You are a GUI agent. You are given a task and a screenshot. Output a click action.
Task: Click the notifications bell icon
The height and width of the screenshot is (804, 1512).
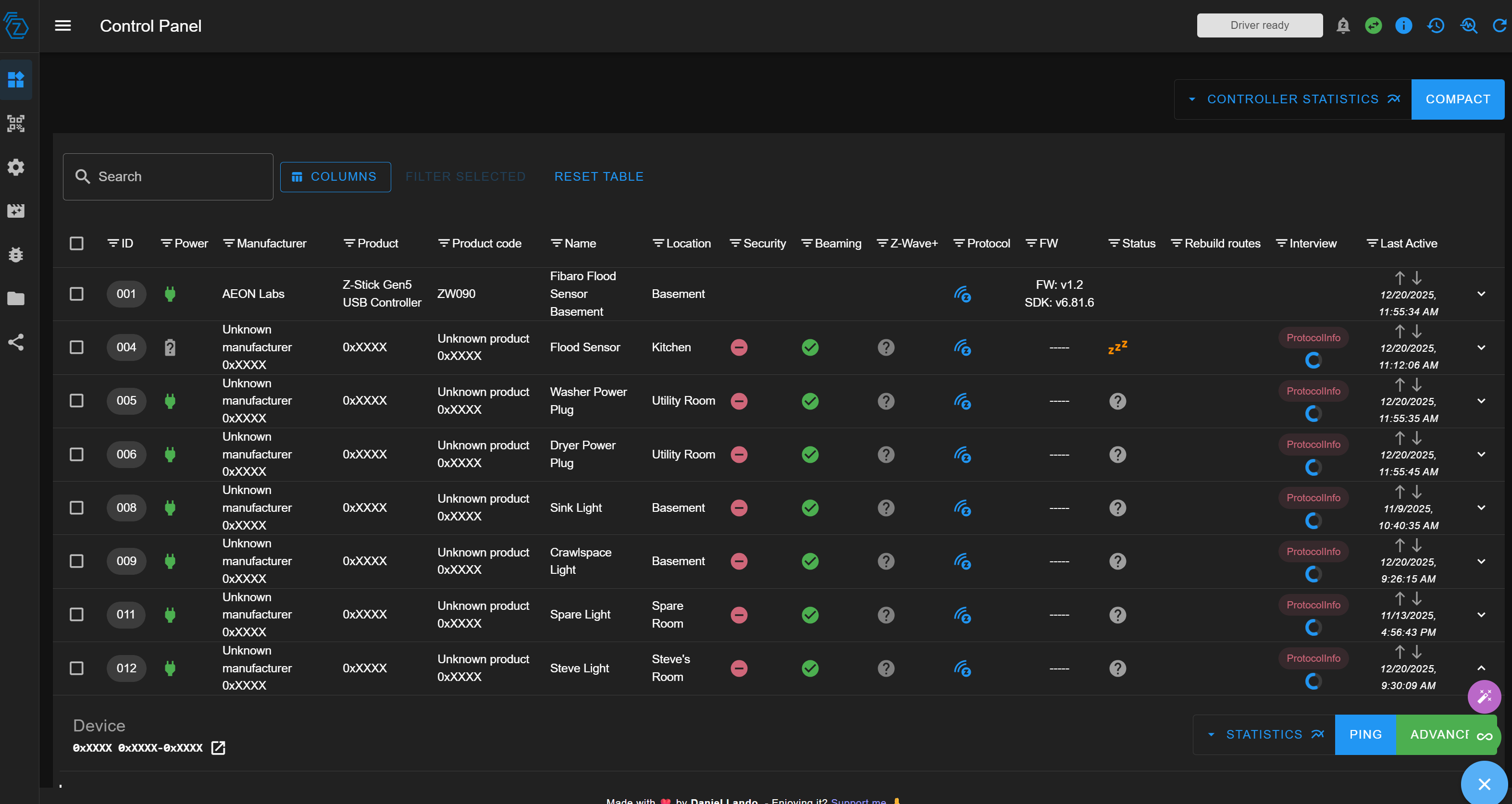point(1343,26)
